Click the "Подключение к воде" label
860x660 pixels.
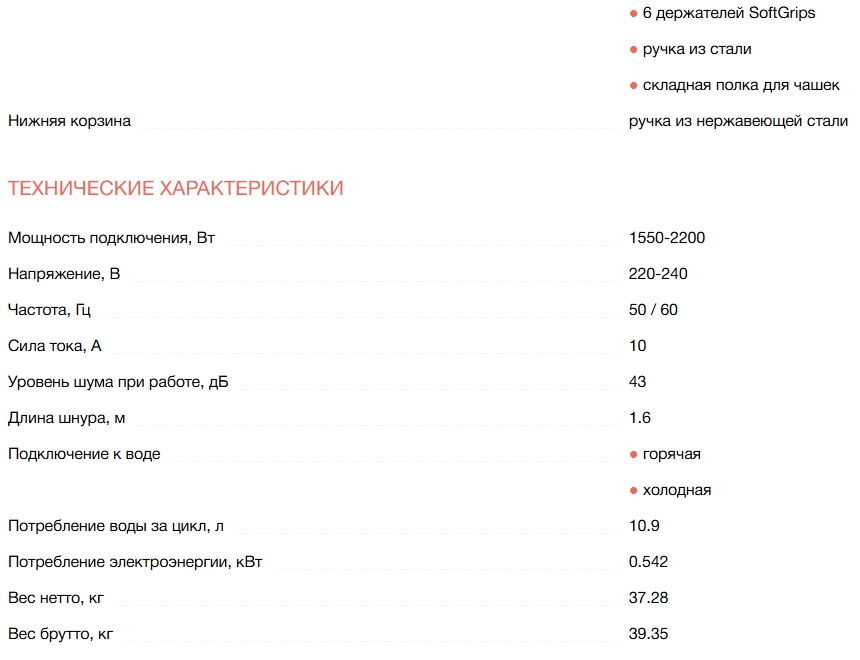[x=84, y=454]
